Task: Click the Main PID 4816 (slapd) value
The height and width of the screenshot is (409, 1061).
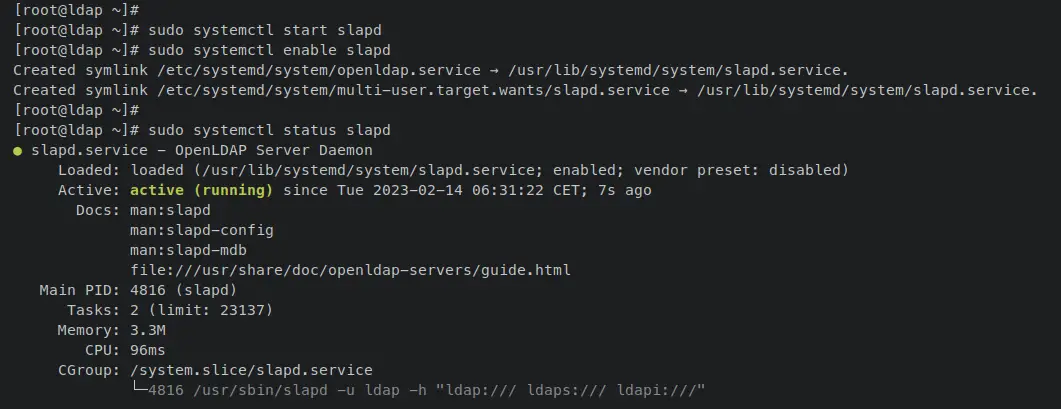Action: (184, 290)
